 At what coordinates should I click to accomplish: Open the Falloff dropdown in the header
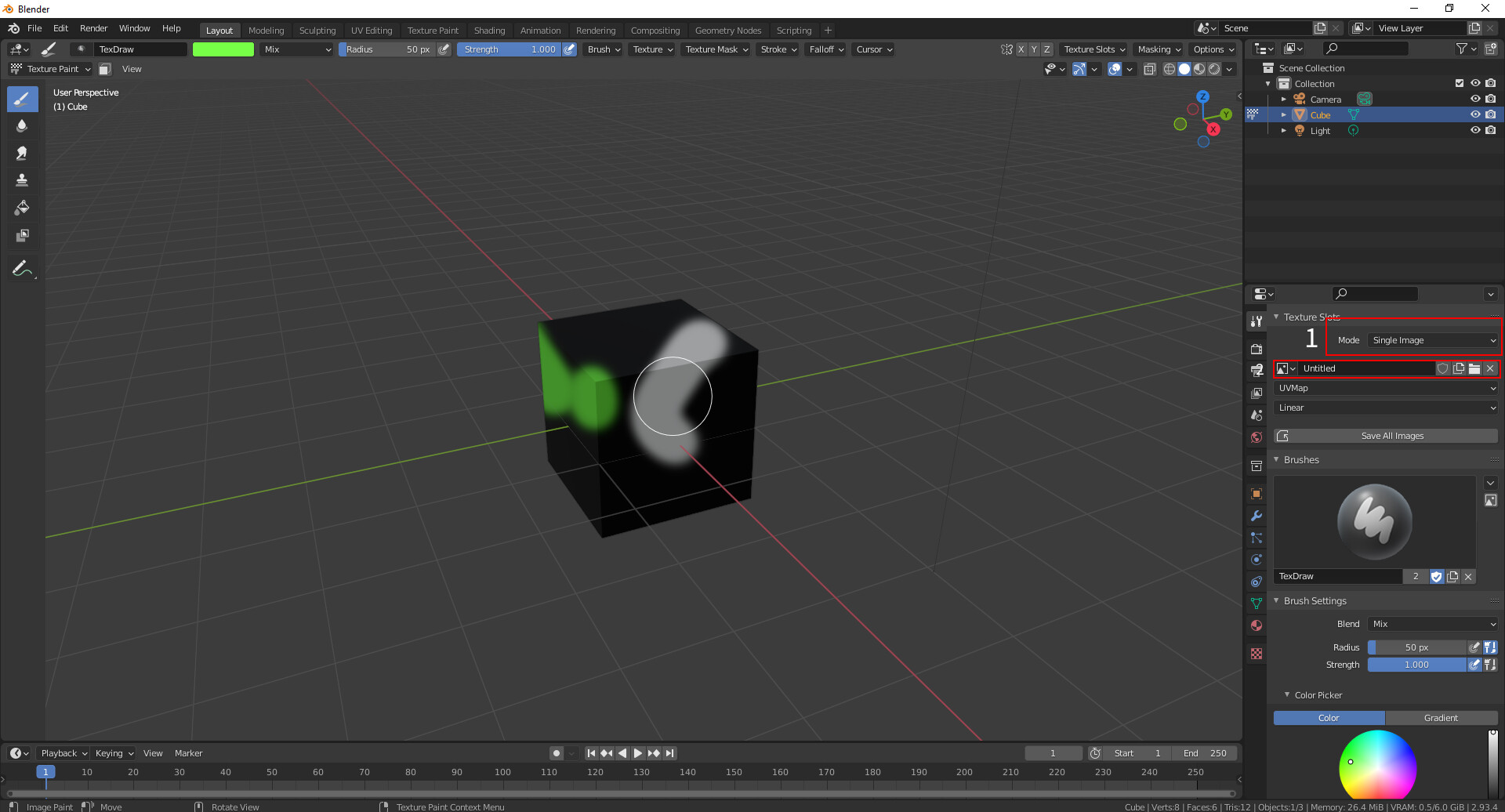coord(825,49)
